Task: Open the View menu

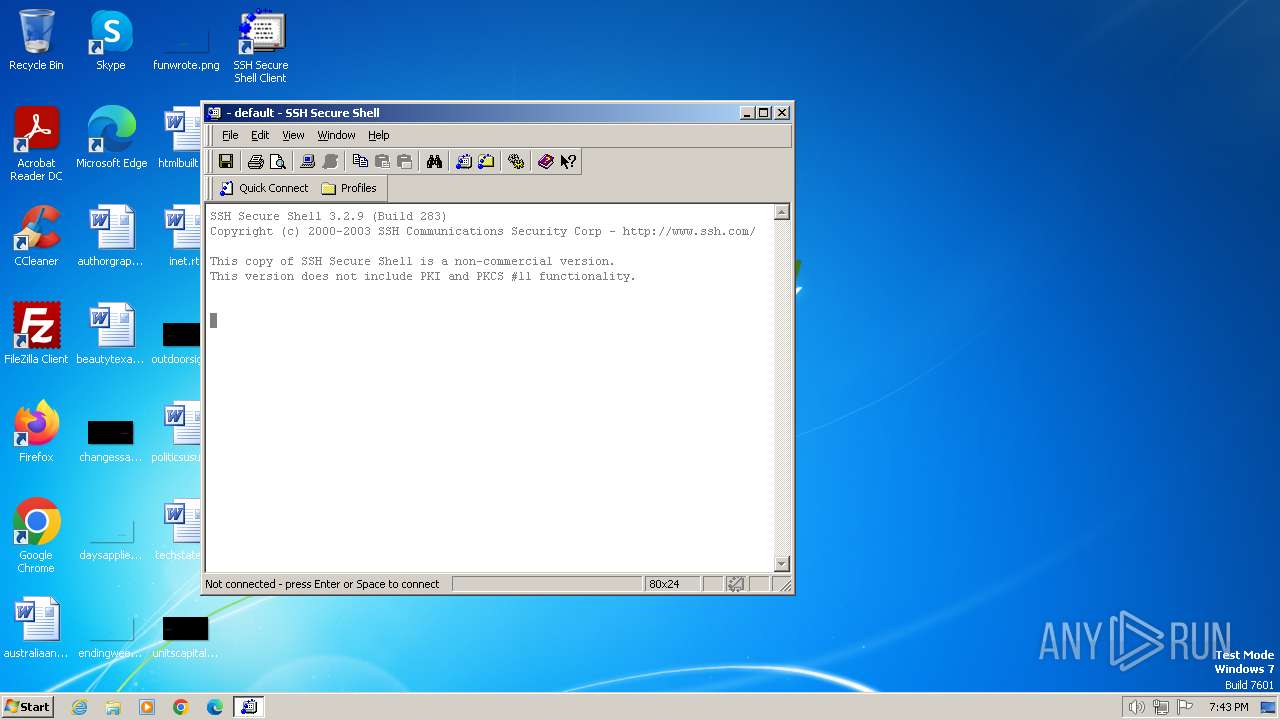Action: point(293,135)
